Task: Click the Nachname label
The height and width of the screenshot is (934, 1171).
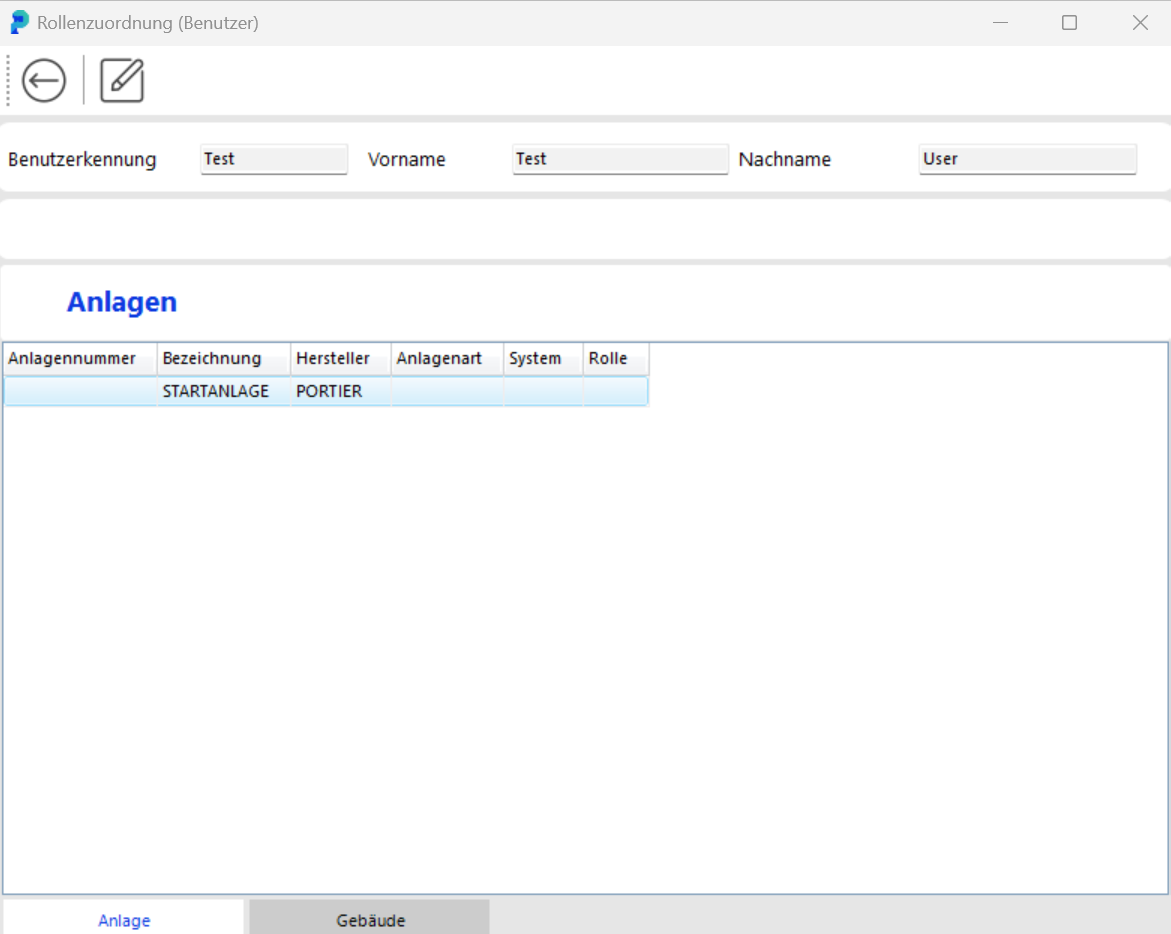Action: [784, 159]
